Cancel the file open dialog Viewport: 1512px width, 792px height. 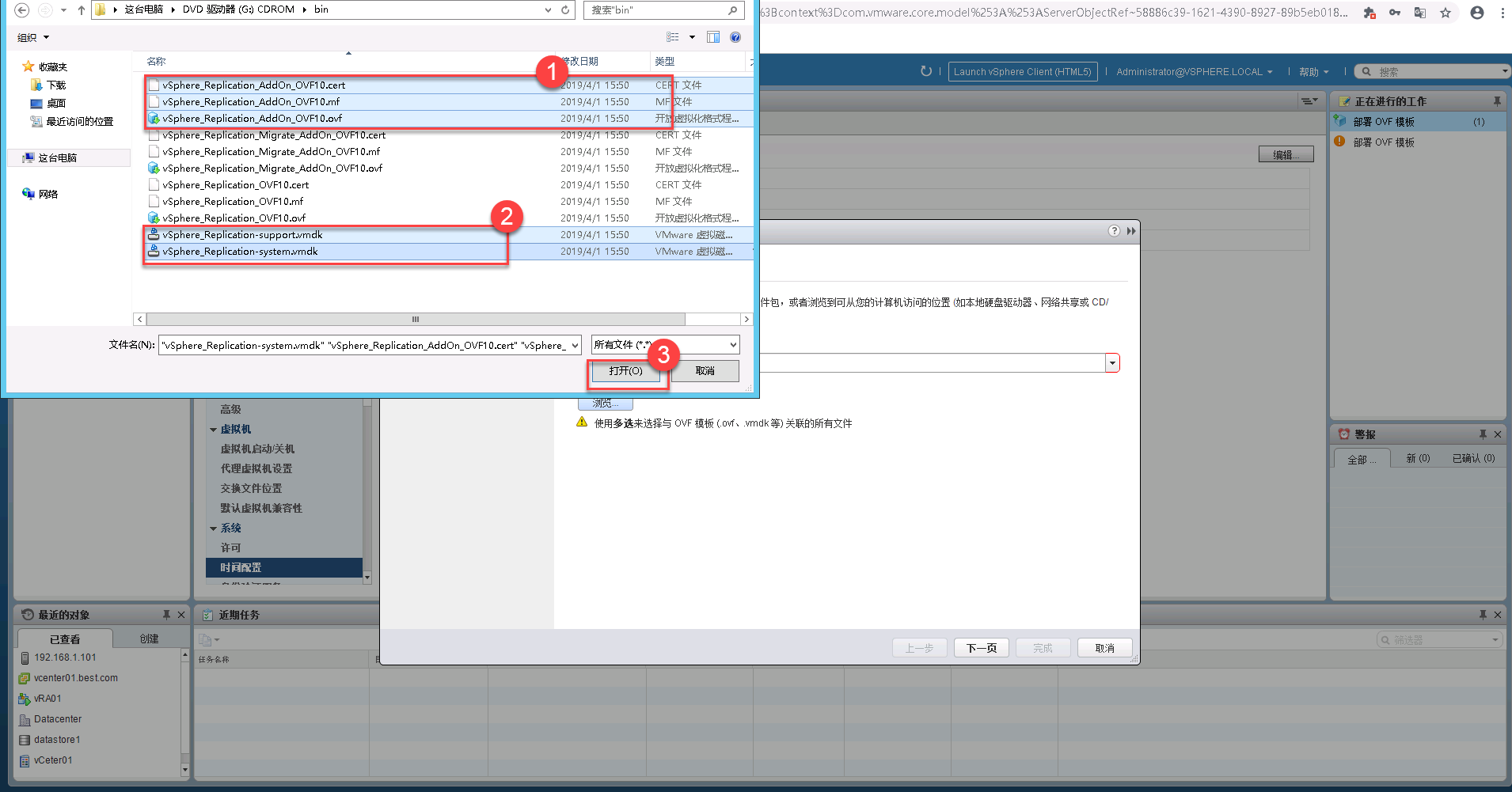coord(705,371)
